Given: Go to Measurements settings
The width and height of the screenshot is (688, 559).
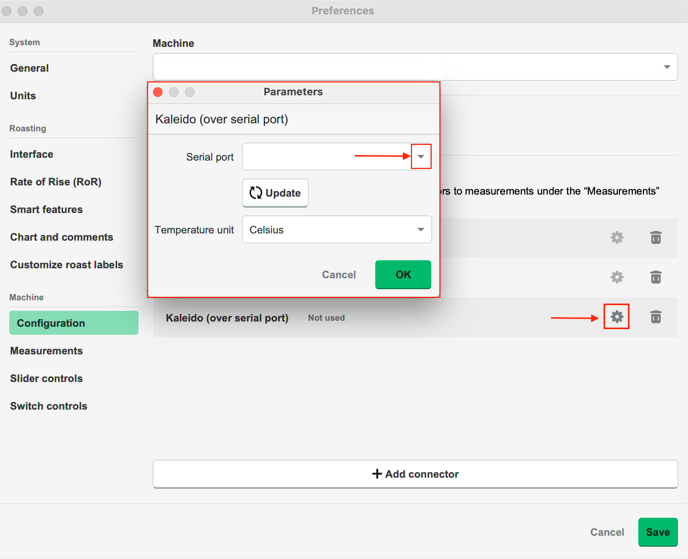Looking at the screenshot, I should pos(47,351).
